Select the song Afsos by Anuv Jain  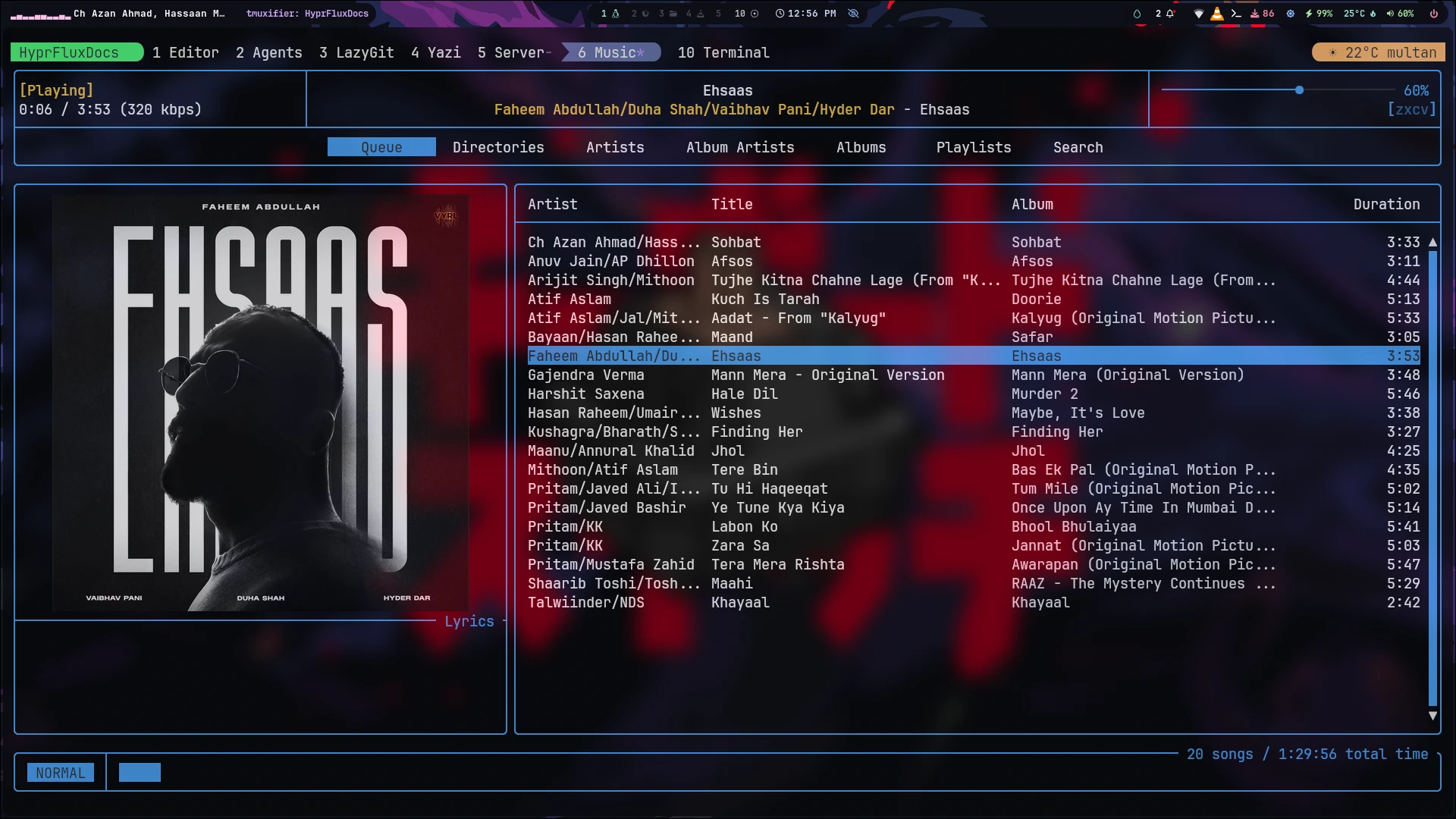974,261
